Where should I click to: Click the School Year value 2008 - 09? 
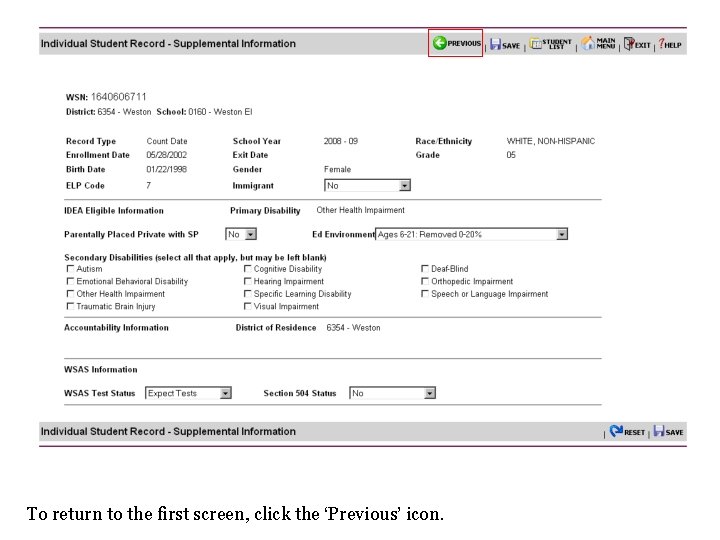click(341, 141)
